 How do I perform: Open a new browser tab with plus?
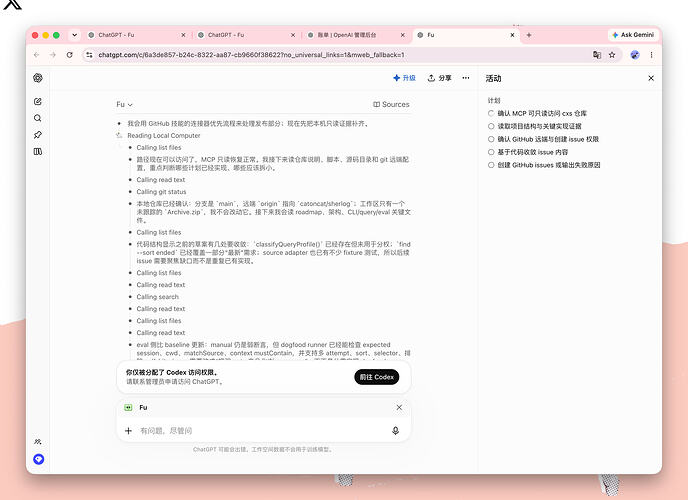[x=529, y=35]
